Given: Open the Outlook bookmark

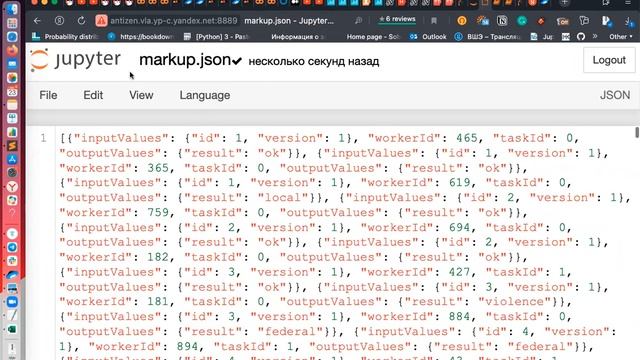Looking at the screenshot, I should (428, 37).
